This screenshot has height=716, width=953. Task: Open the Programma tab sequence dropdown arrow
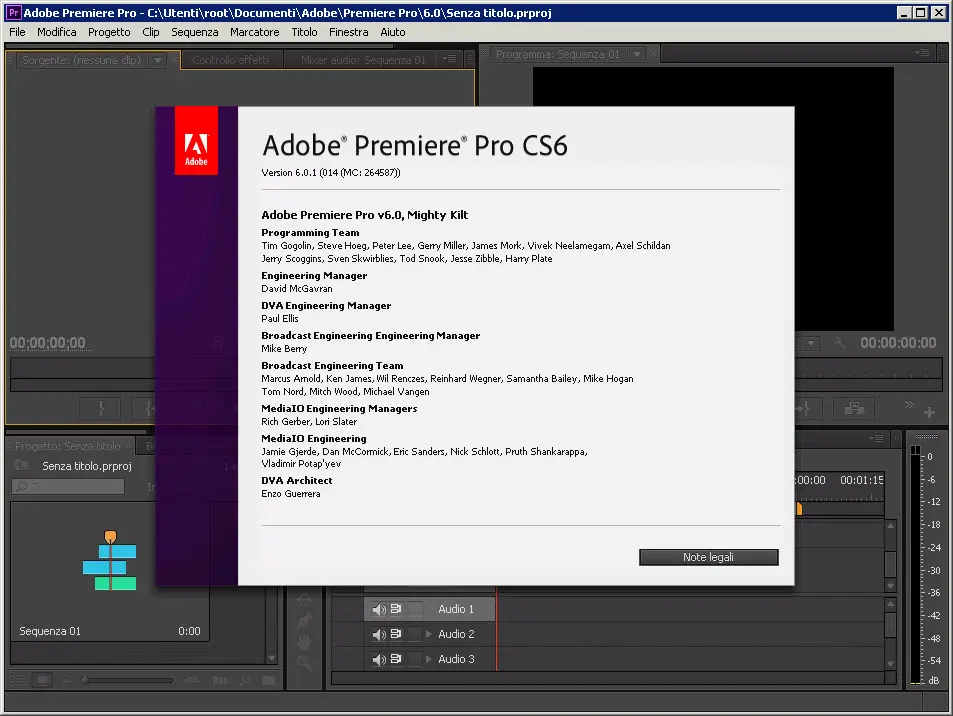point(636,54)
